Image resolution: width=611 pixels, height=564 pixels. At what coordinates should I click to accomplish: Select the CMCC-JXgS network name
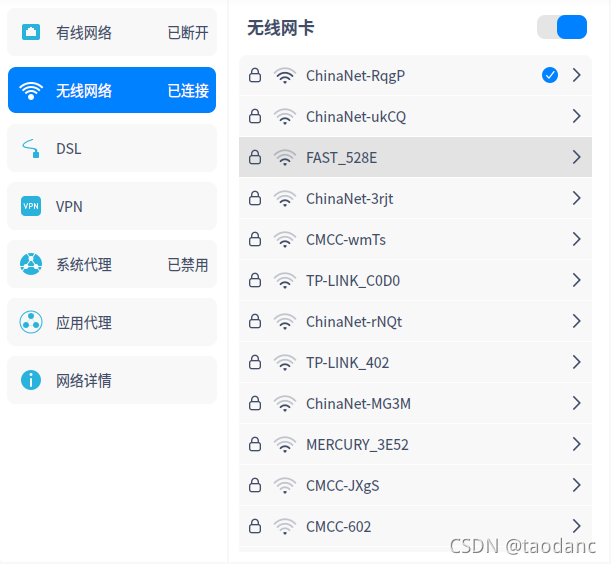click(343, 486)
